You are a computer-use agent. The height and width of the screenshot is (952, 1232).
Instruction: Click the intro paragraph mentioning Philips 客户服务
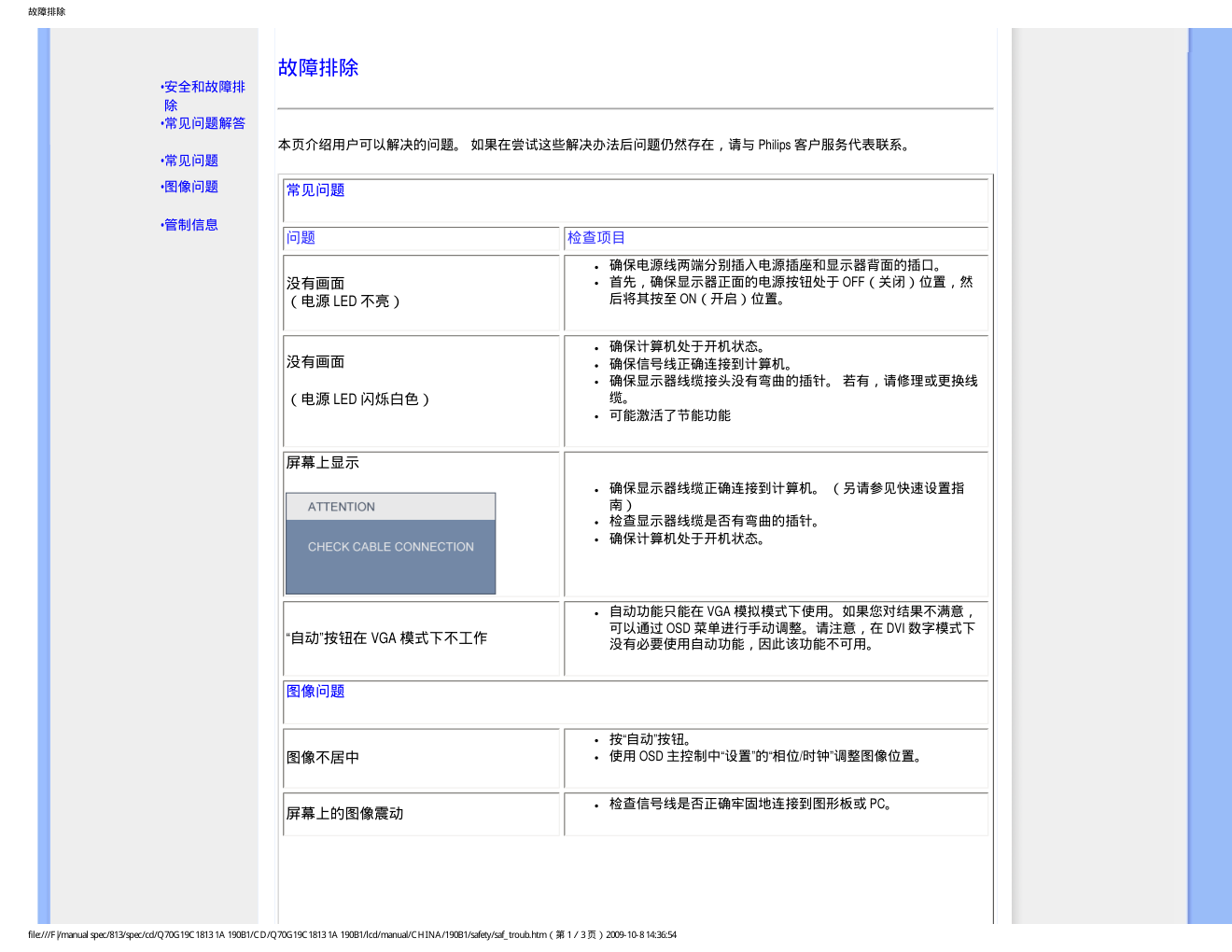click(x=594, y=145)
